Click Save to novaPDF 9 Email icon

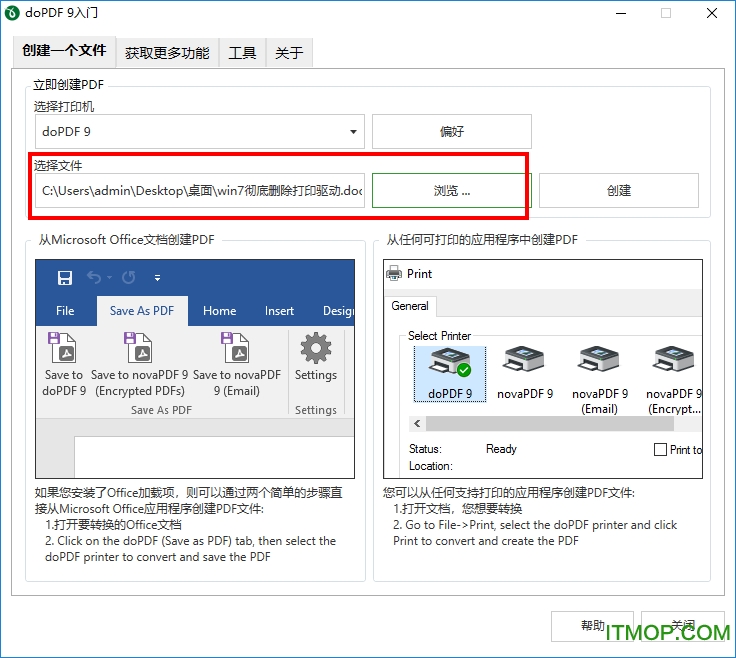(237, 350)
